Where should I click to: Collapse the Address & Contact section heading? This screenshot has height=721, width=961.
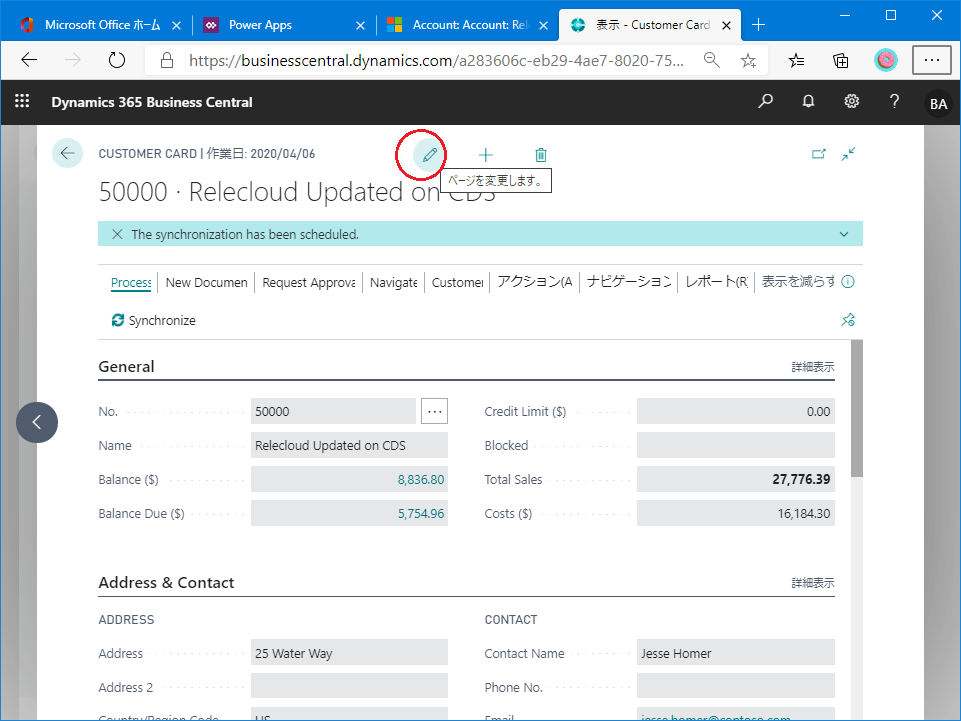coord(166,582)
